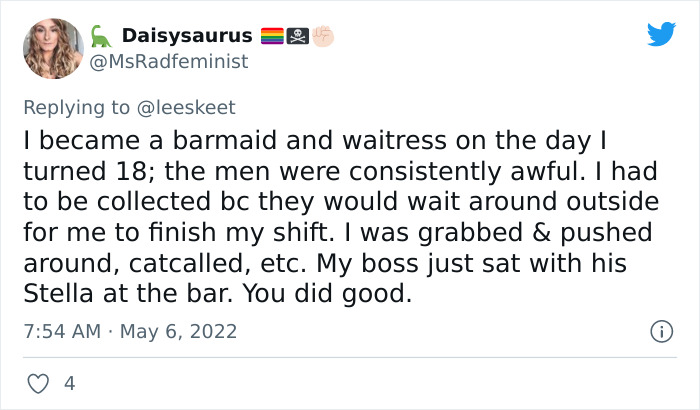The image size is (700, 410).
Task: Click the raised fist emoji
Action: click(322, 36)
